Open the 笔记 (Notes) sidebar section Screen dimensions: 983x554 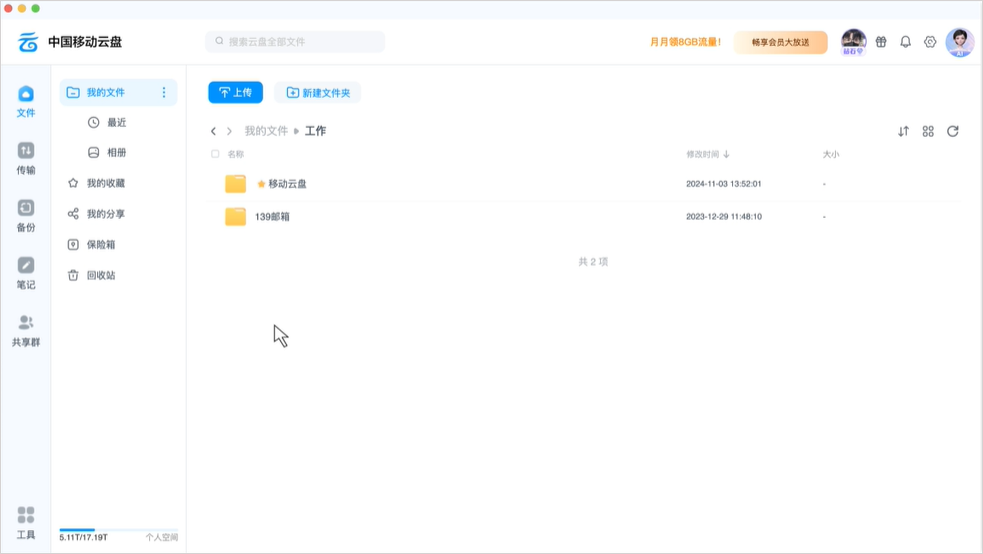(x=26, y=271)
